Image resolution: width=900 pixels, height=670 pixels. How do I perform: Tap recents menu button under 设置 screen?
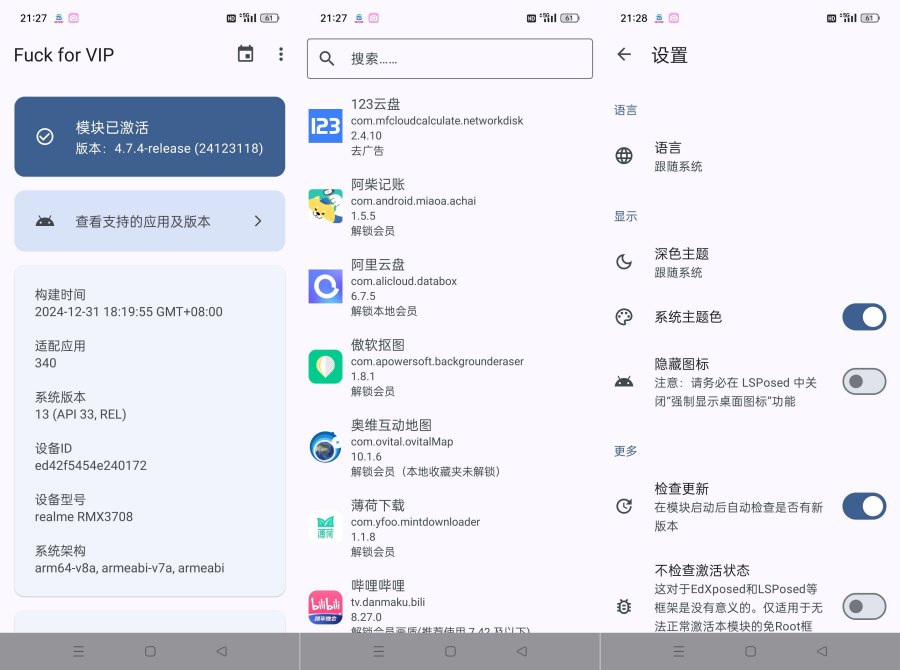[678, 651]
